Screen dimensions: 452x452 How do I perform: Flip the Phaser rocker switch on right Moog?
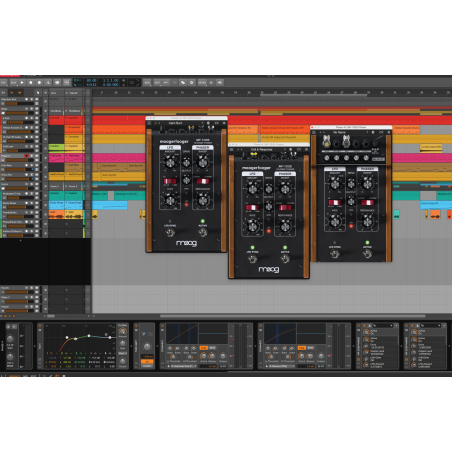click(x=367, y=202)
